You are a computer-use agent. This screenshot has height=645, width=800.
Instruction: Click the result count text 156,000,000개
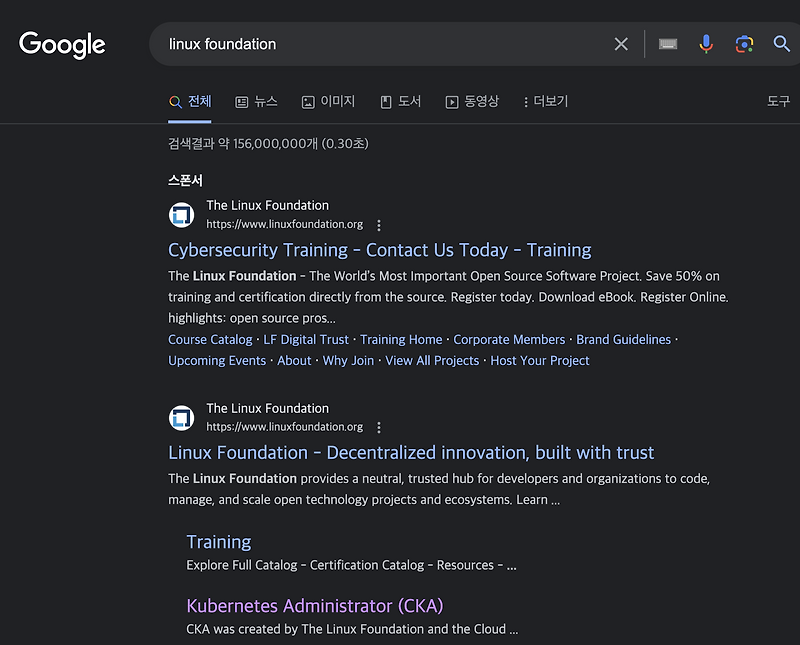click(276, 144)
